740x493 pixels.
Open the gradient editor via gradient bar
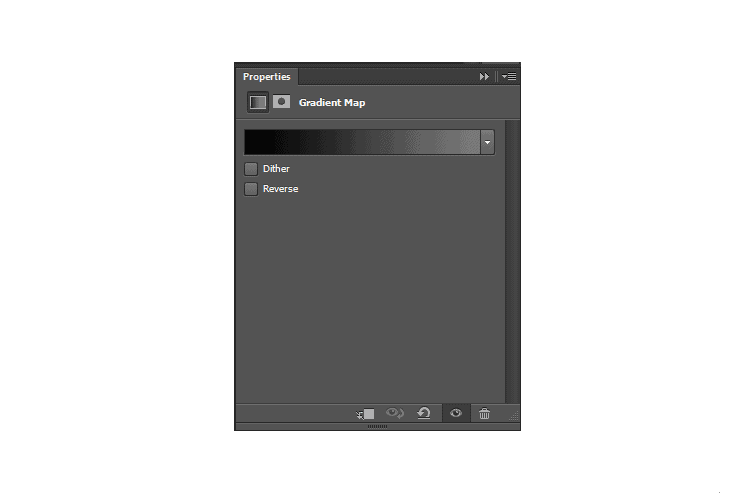[362, 142]
